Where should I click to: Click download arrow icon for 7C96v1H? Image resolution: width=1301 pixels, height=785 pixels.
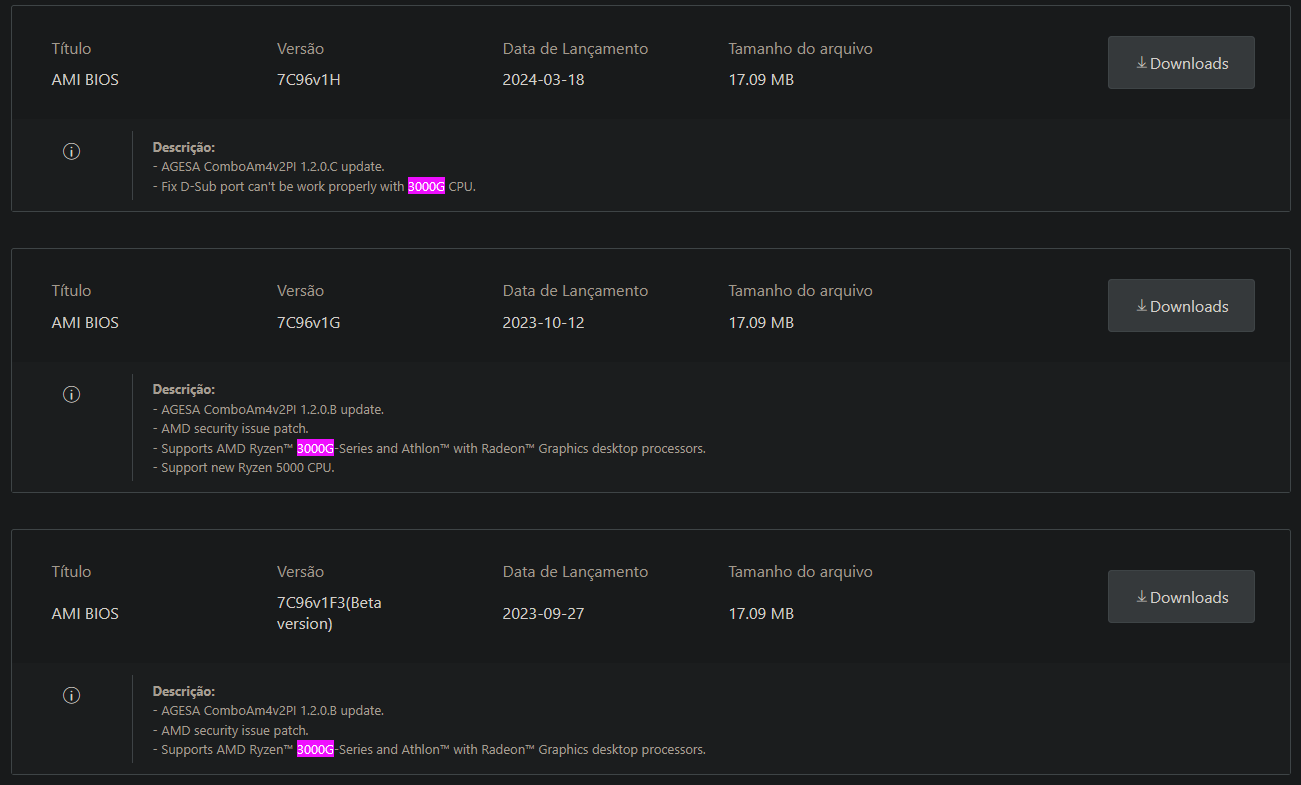[x=1141, y=63]
